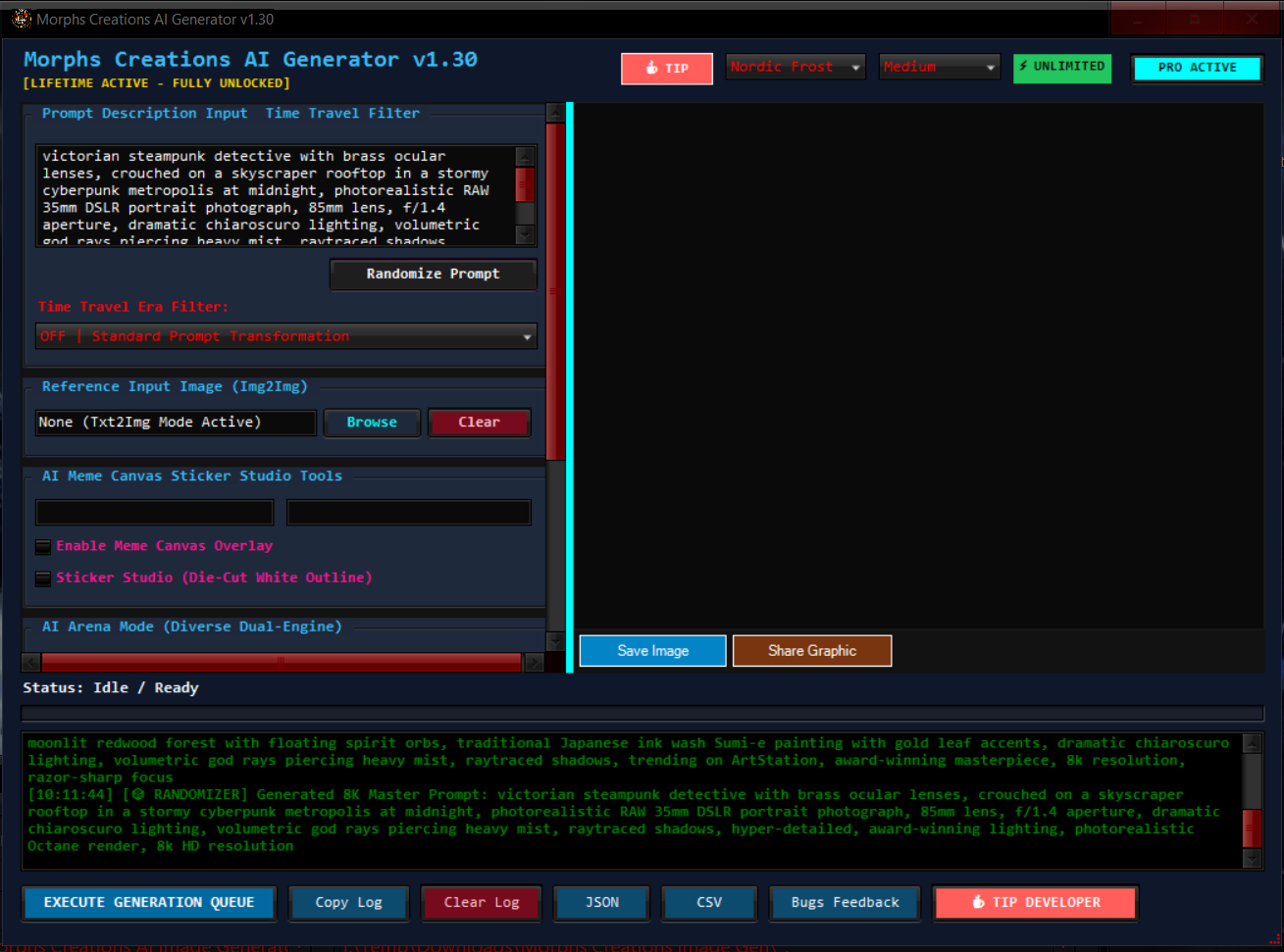Click 'AI Arena Mode (Diverse Dual-Engine)' heading
This screenshot has height=952, width=1284.
192,626
